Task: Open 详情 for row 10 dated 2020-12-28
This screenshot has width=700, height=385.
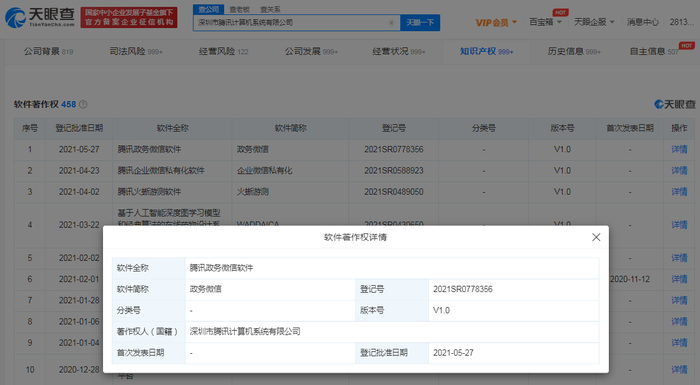Action: 679,369
